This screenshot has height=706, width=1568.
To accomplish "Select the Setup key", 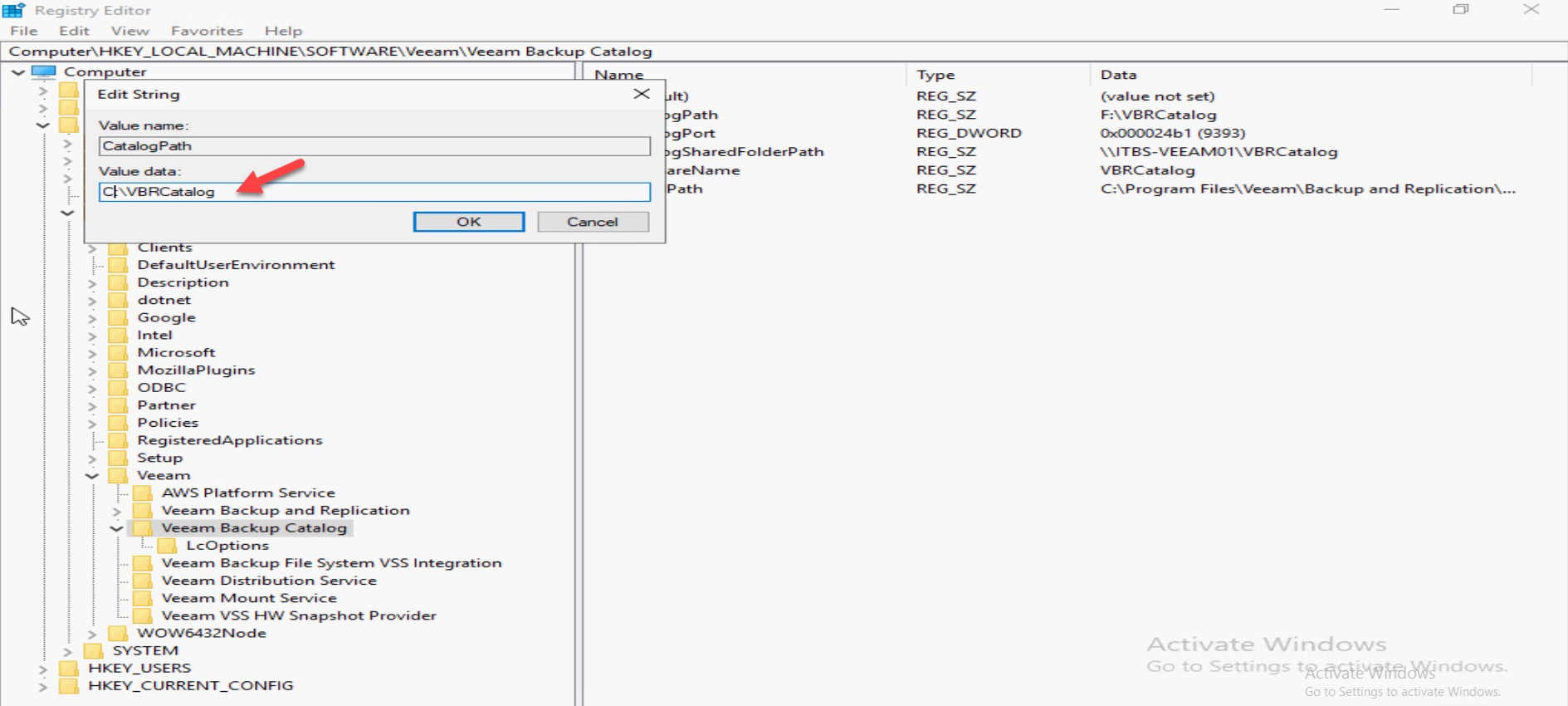I will tap(159, 458).
